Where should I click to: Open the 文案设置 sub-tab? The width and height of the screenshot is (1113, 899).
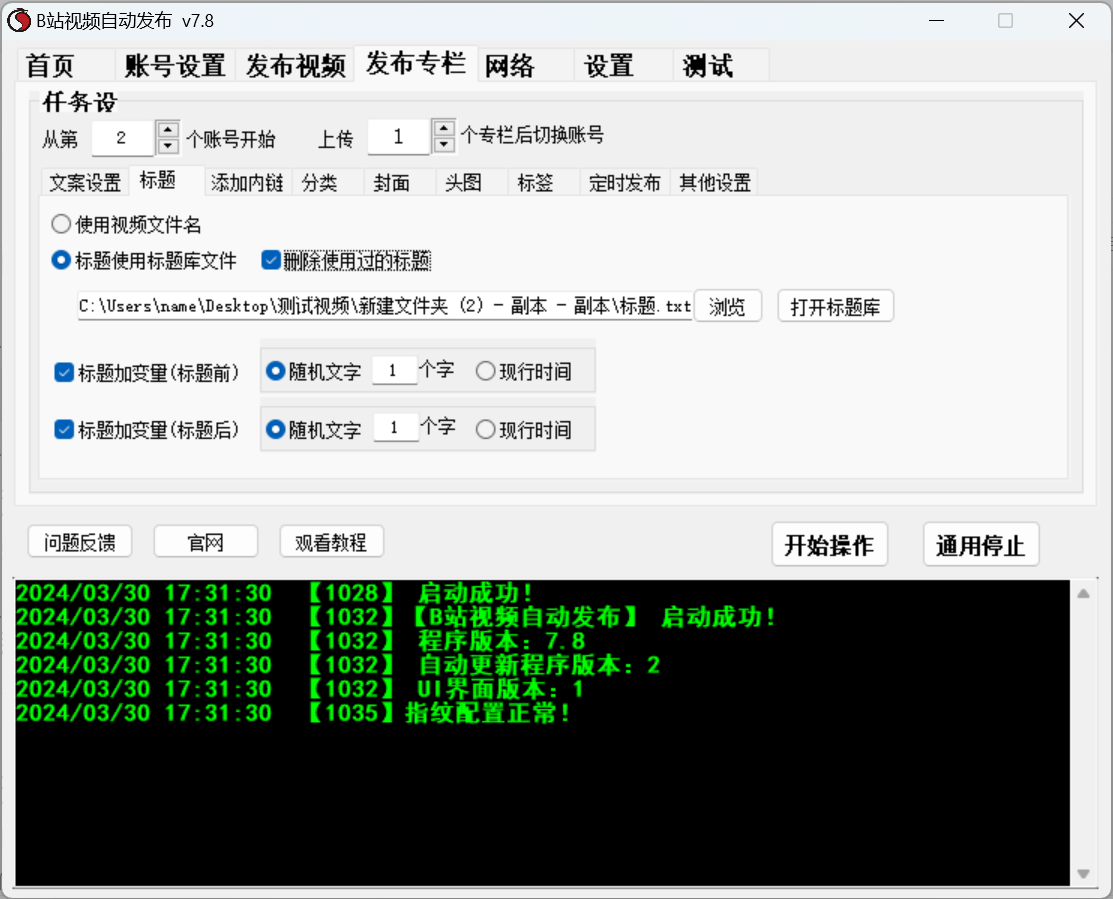pyautogui.click(x=85, y=182)
